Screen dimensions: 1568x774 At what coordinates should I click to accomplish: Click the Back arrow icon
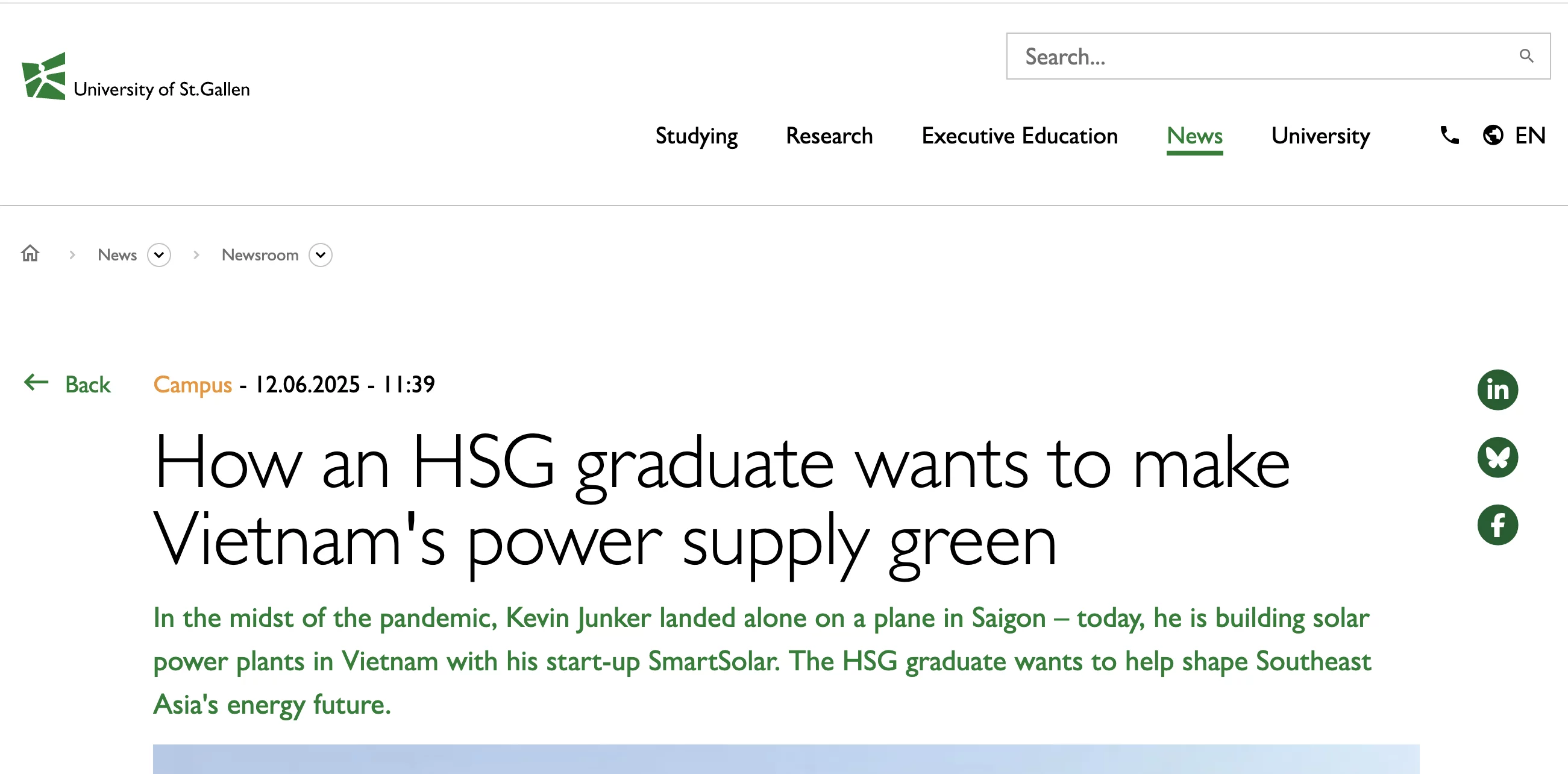point(36,382)
